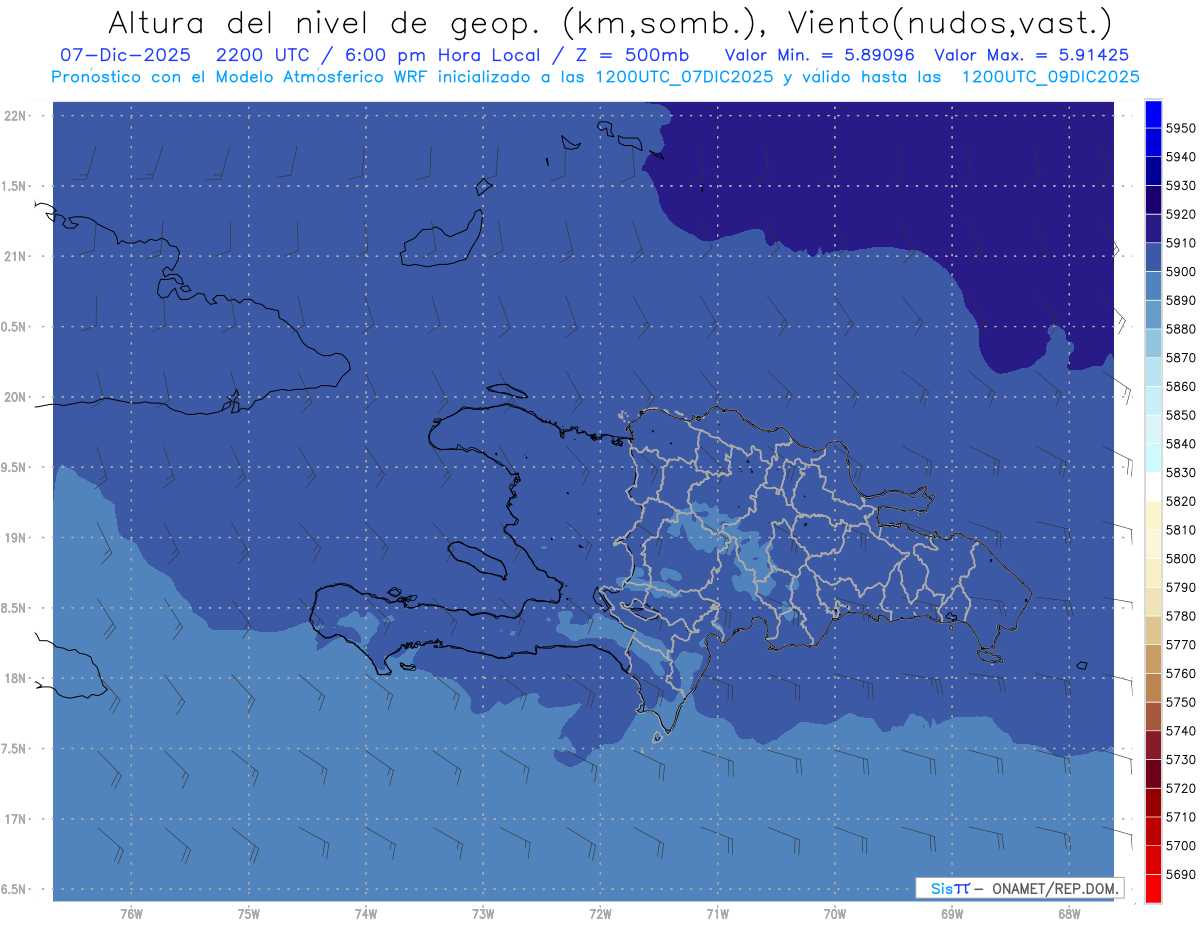Click the '5900' color scale label
1200x927 pixels.
click(1181, 272)
